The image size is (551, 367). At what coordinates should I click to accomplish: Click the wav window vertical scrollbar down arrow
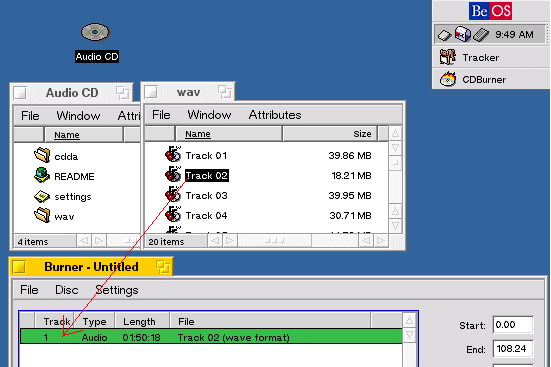(395, 225)
